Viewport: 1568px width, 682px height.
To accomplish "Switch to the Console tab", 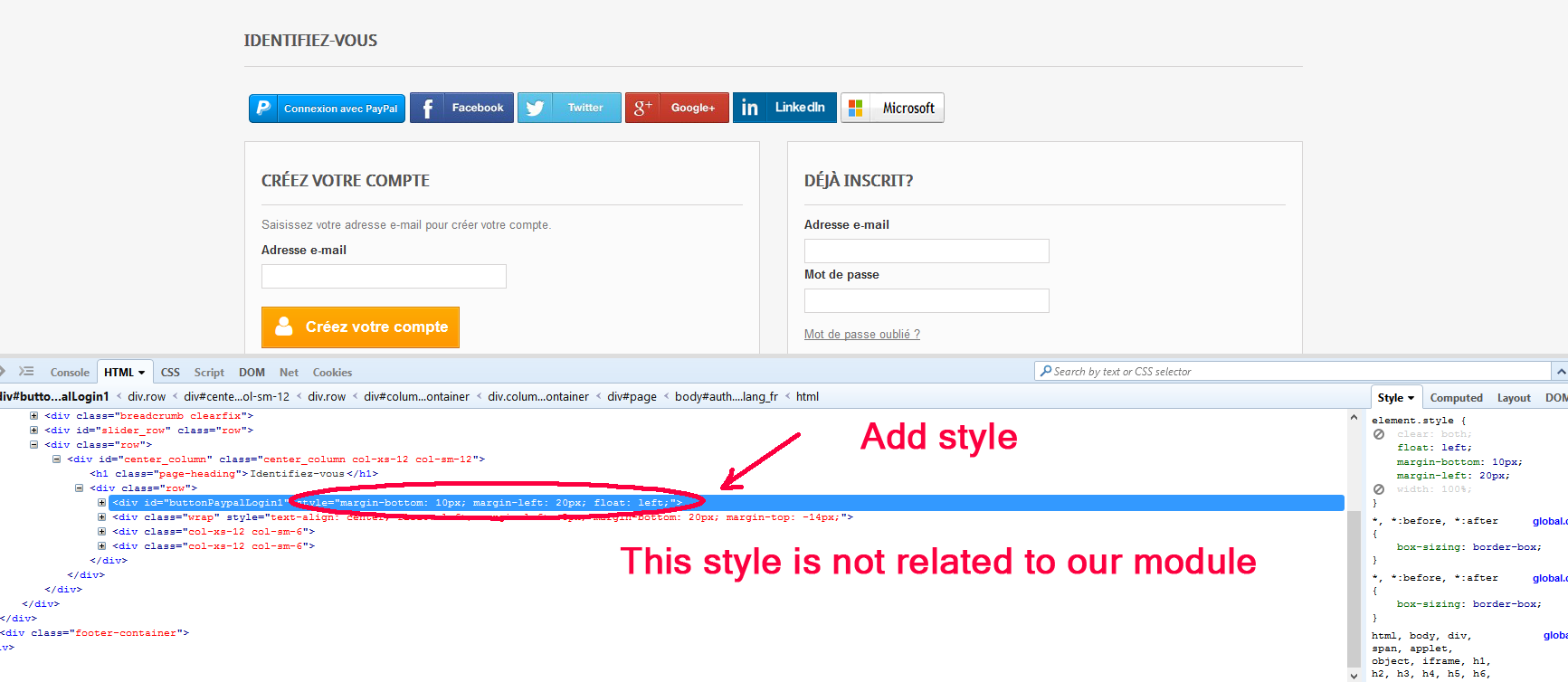I will [x=70, y=373].
